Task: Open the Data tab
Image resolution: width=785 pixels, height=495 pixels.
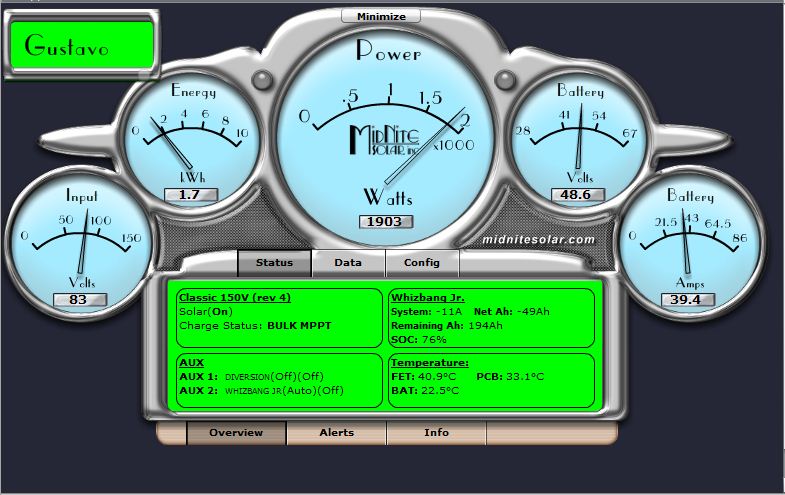Action: pyautogui.click(x=348, y=263)
